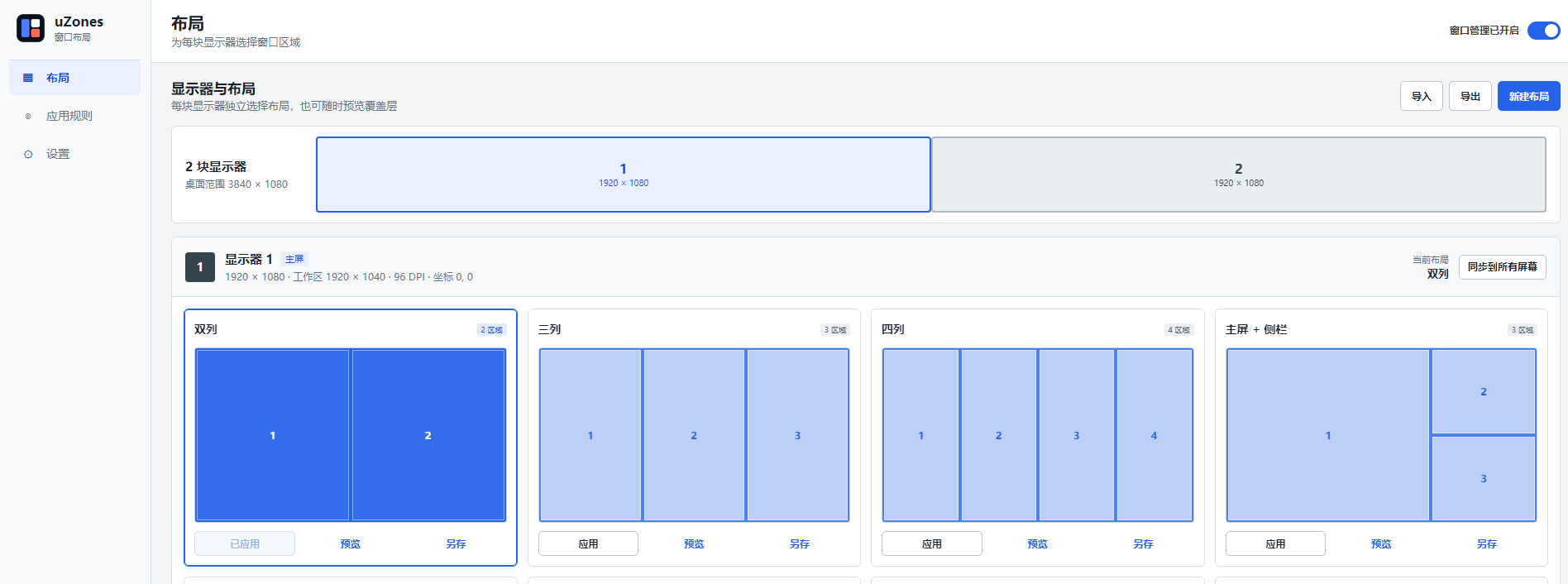Apply the 三列 layout

(588, 543)
